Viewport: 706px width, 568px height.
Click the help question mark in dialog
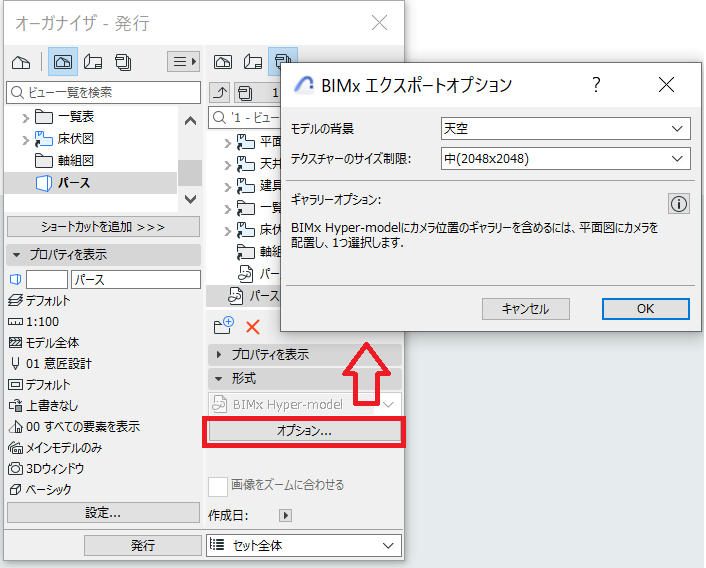coord(596,85)
